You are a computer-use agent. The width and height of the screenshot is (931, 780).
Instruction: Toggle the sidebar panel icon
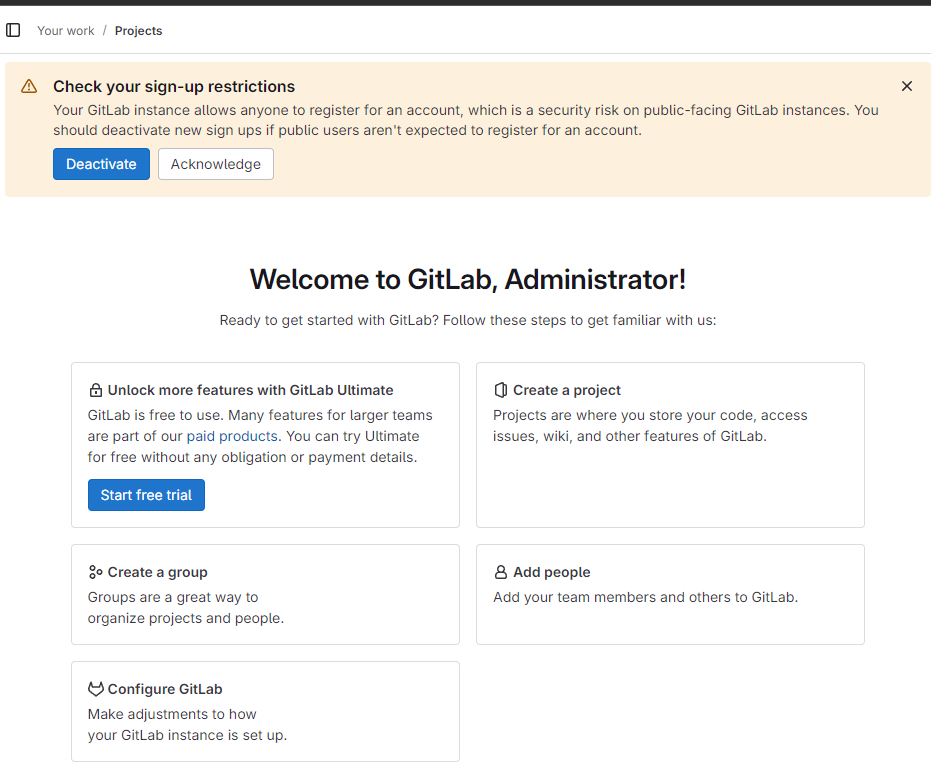click(x=13, y=30)
